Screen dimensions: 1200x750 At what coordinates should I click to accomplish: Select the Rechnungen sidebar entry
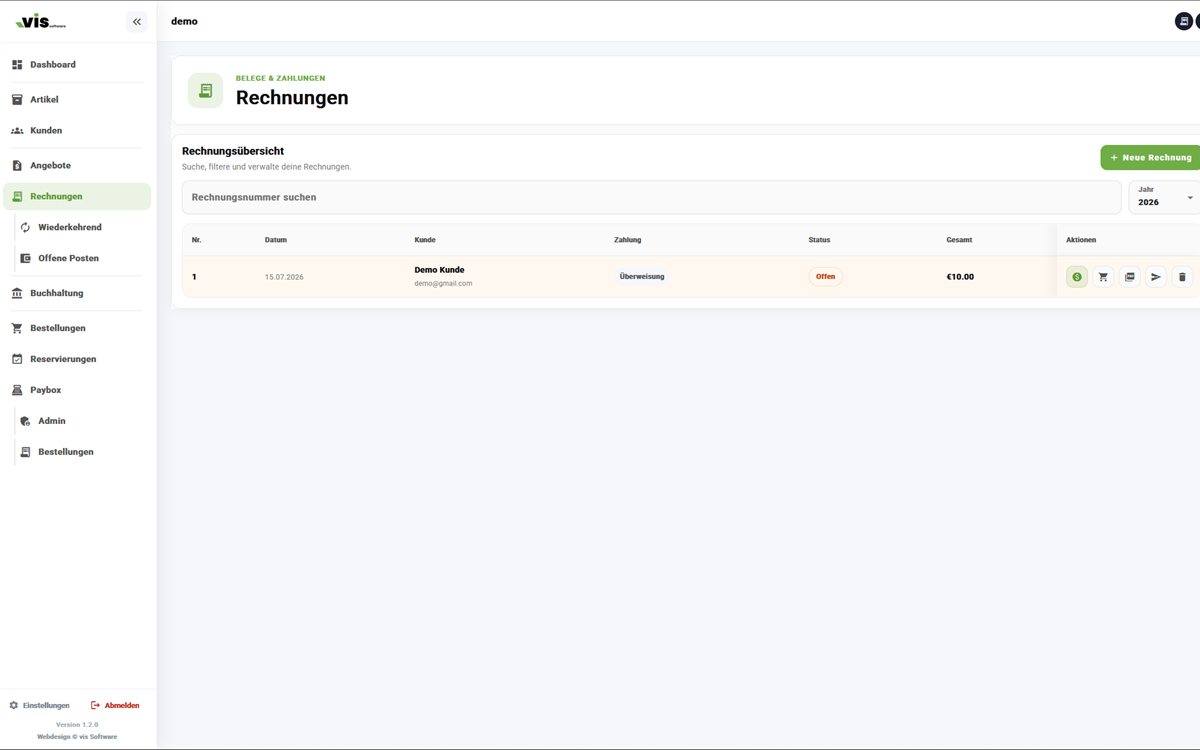[78, 197]
